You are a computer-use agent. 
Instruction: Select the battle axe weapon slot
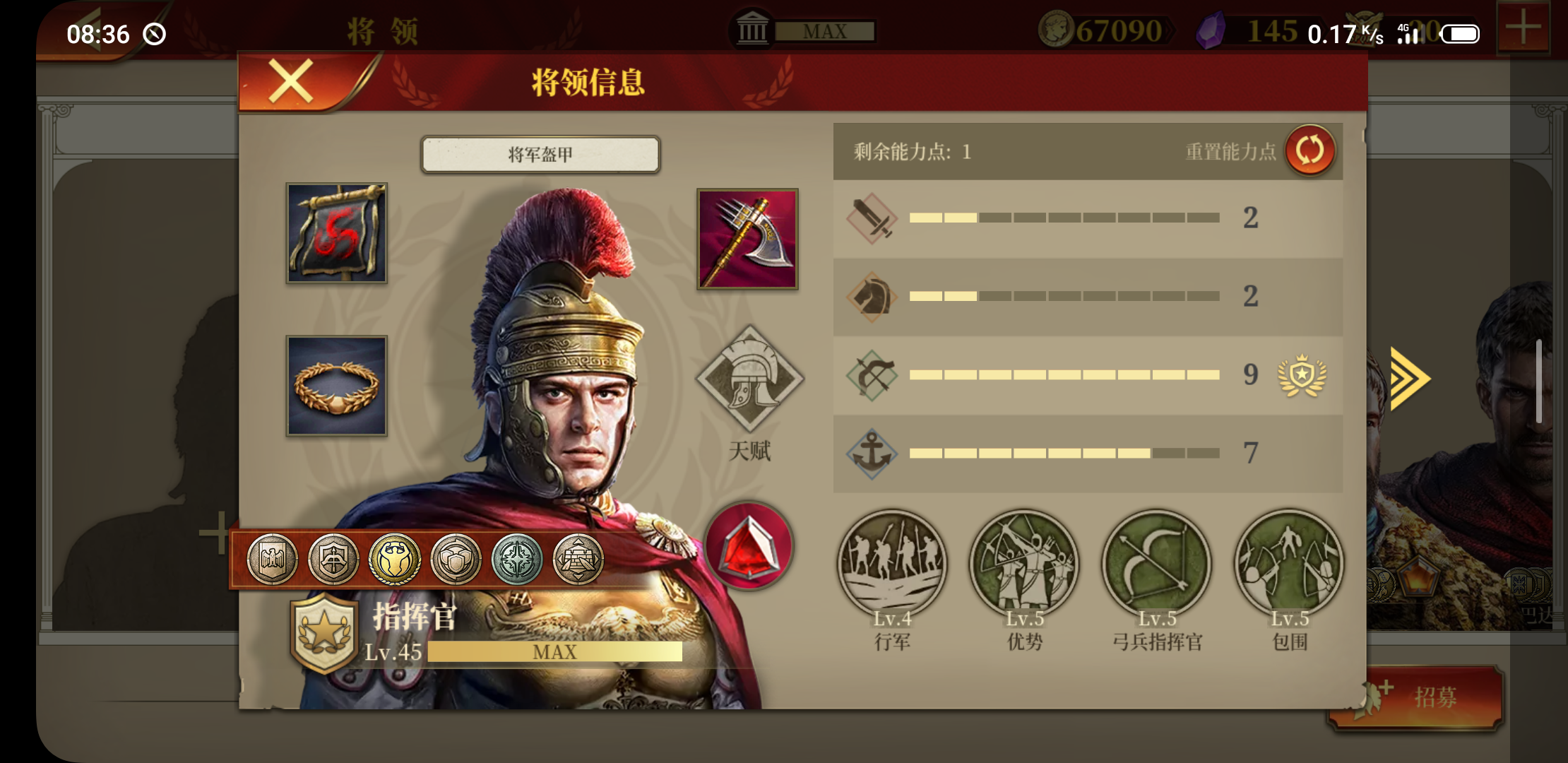747,239
